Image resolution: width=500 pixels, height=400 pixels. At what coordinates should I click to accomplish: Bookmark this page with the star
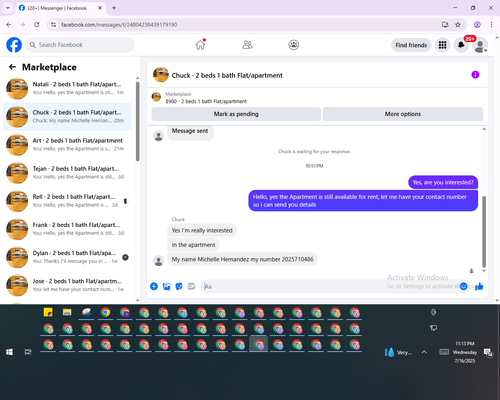tap(458, 25)
